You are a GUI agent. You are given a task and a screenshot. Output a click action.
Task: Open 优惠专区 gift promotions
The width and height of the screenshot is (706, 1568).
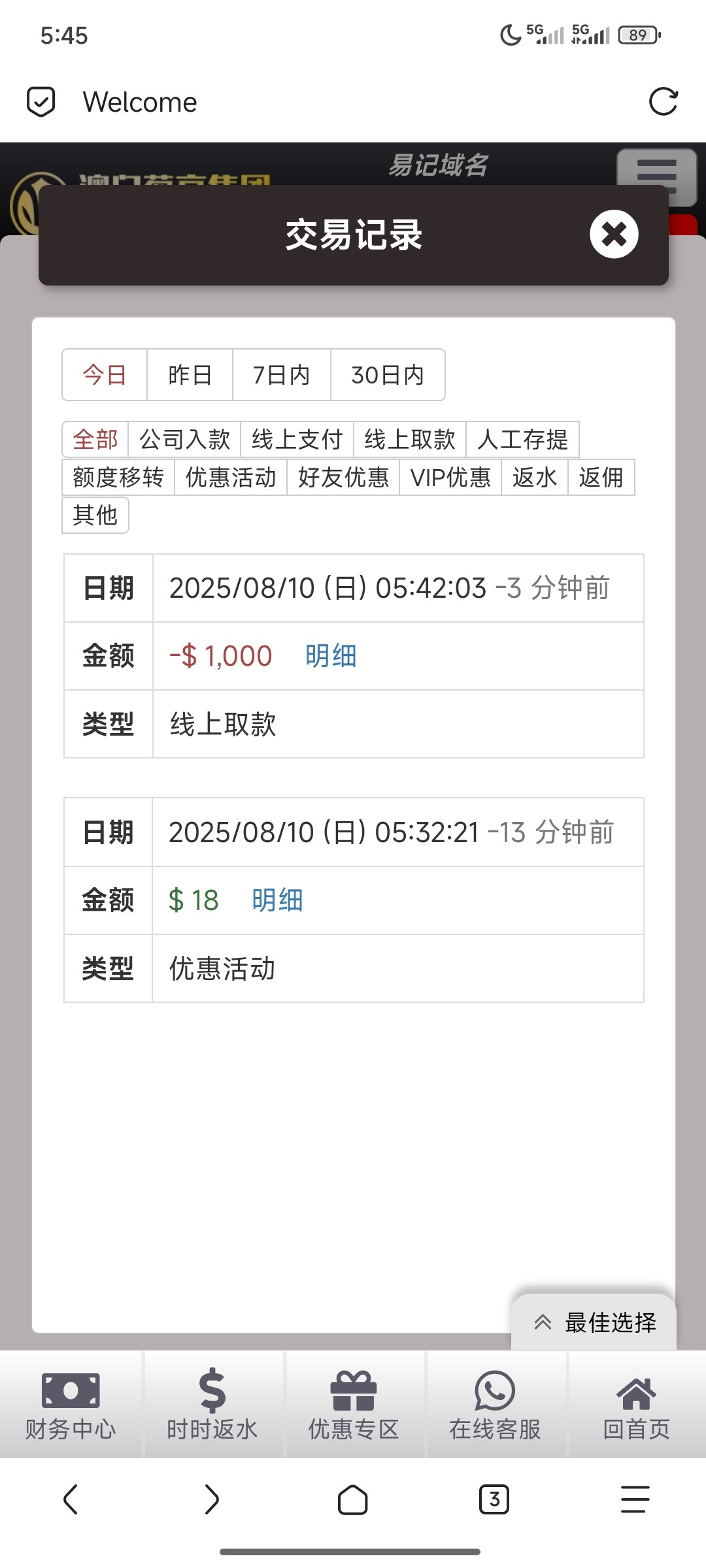click(354, 1405)
